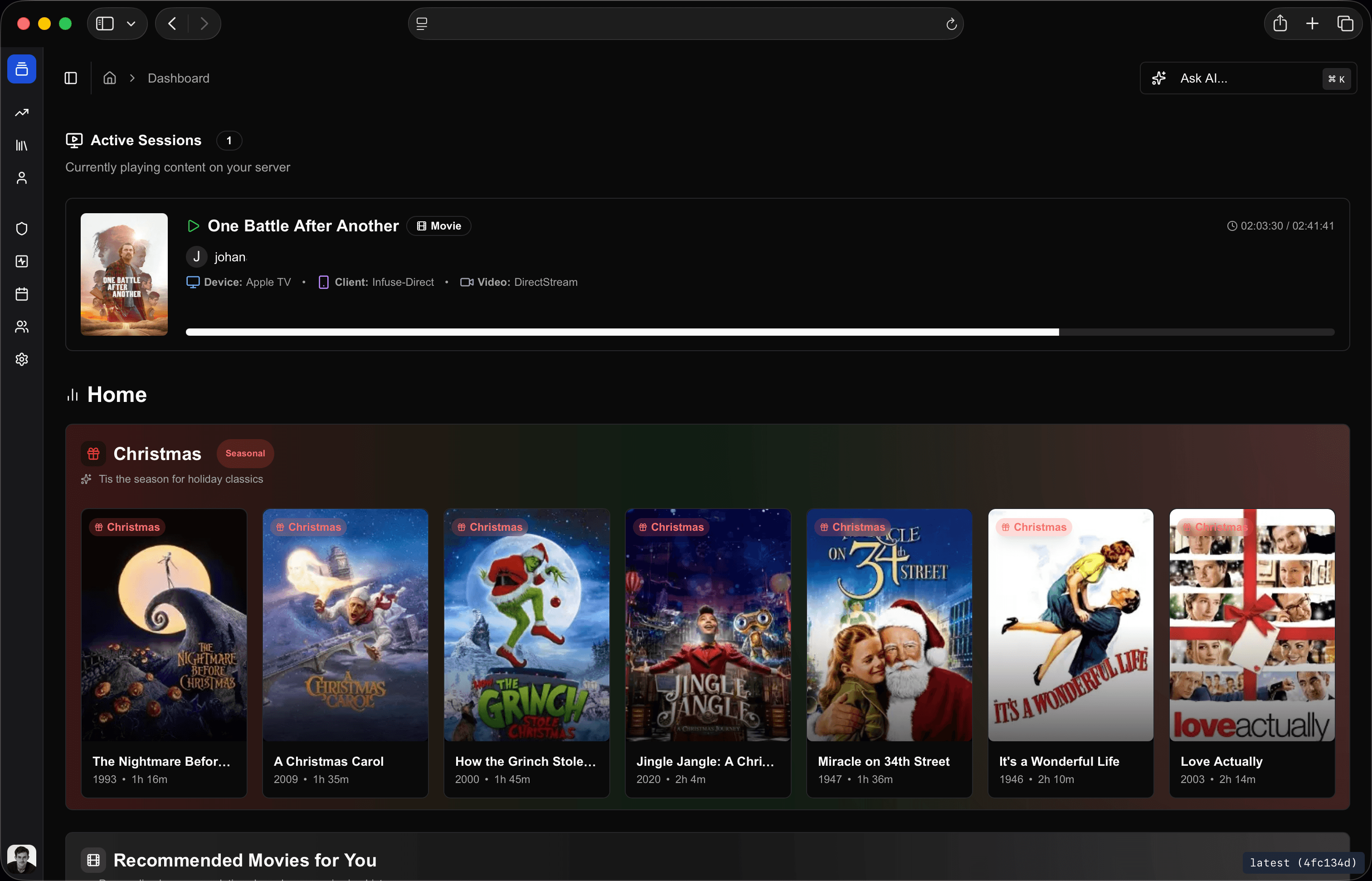Open the library books icon in sidebar
The height and width of the screenshot is (881, 1372).
coord(22,145)
